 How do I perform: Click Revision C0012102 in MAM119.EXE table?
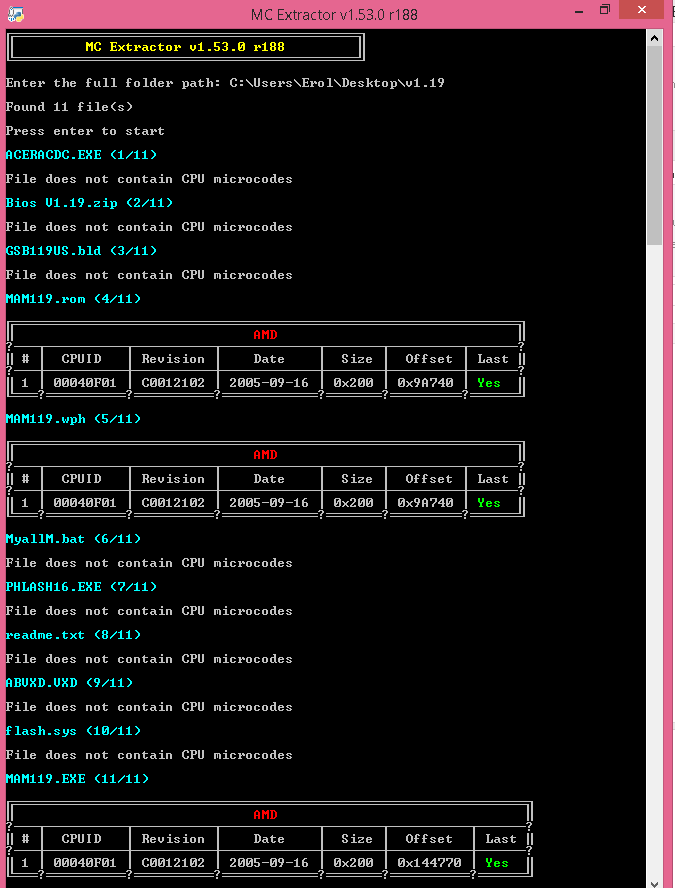pos(173,863)
